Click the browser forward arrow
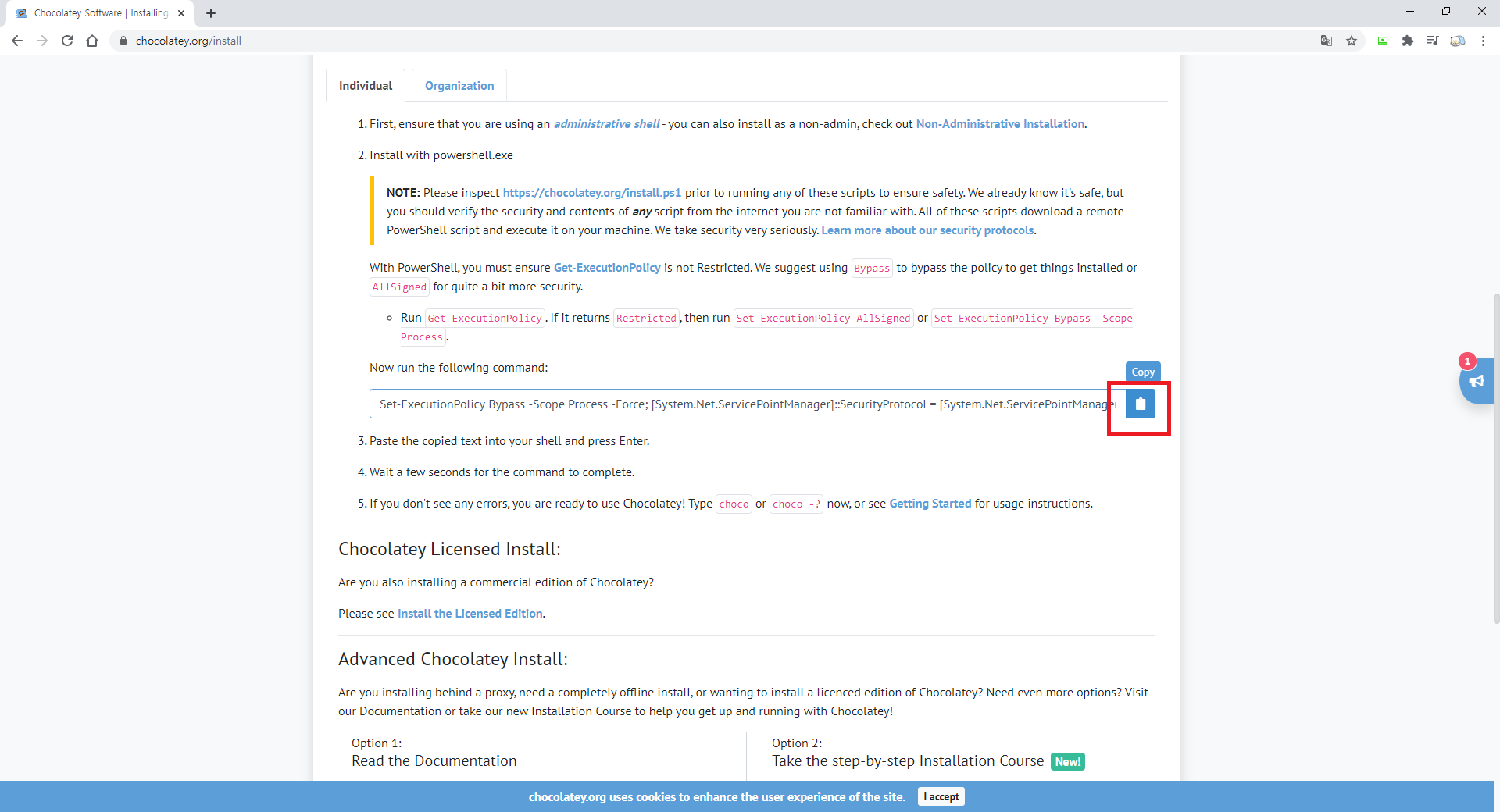The image size is (1500, 812). click(42, 41)
